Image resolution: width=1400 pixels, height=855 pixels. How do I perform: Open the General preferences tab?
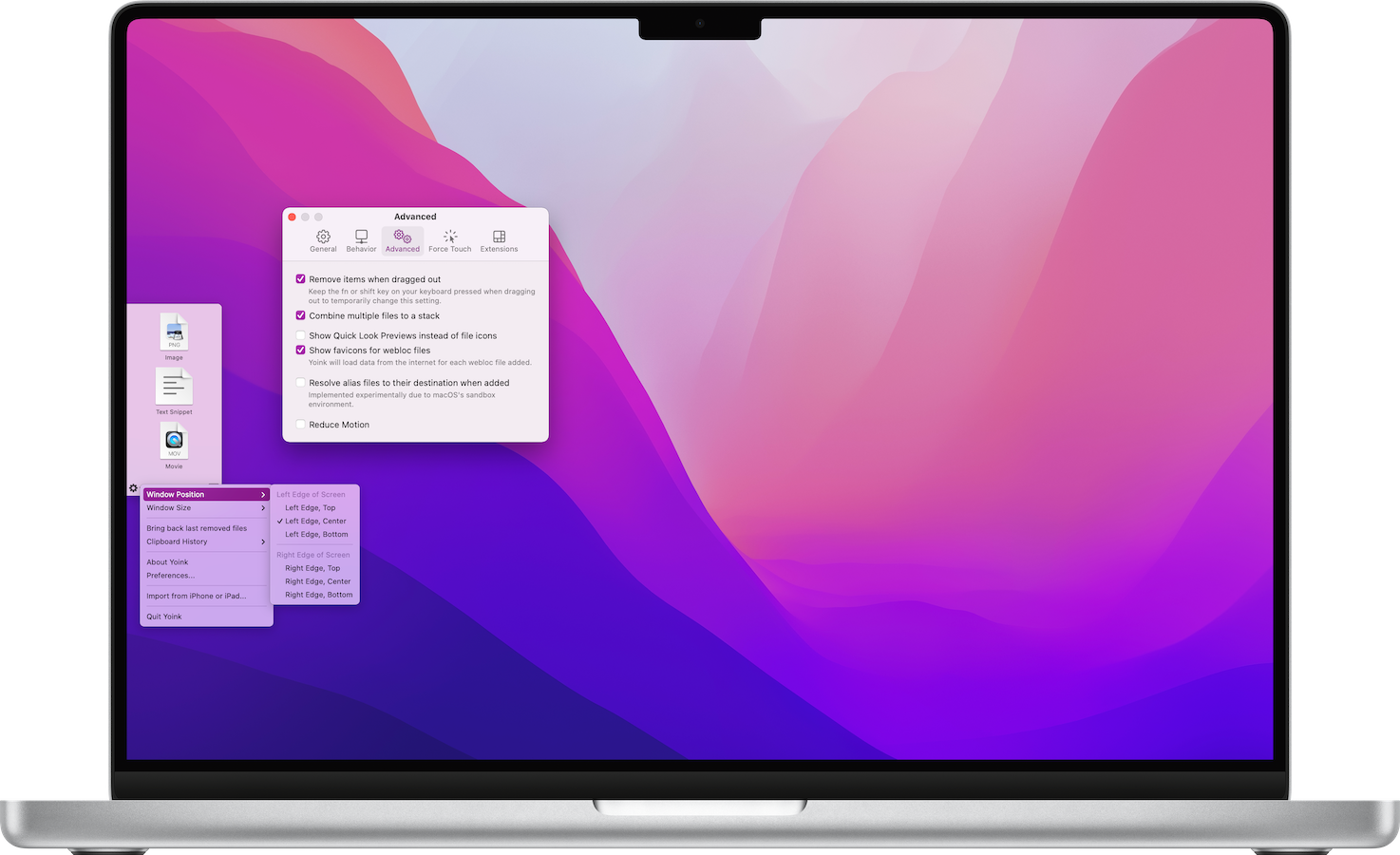point(323,239)
